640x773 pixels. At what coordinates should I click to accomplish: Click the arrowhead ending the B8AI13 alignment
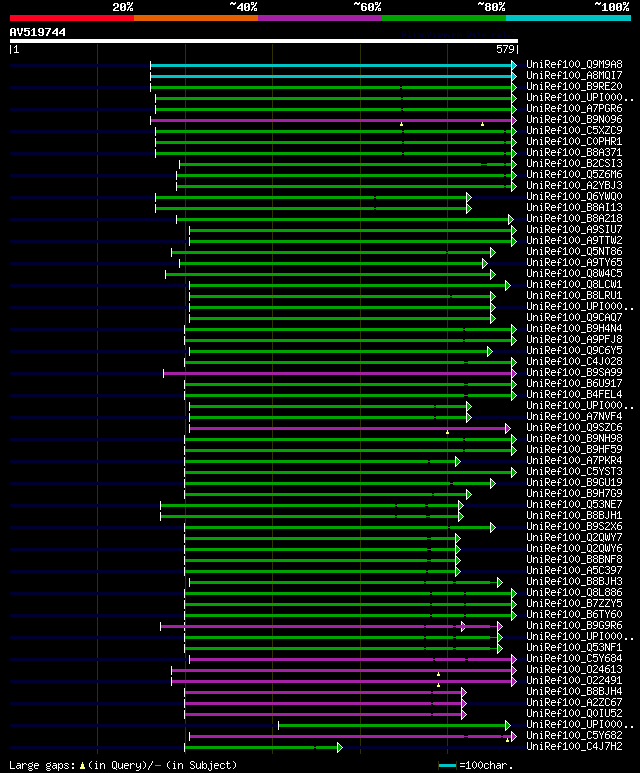pyautogui.click(x=469, y=209)
